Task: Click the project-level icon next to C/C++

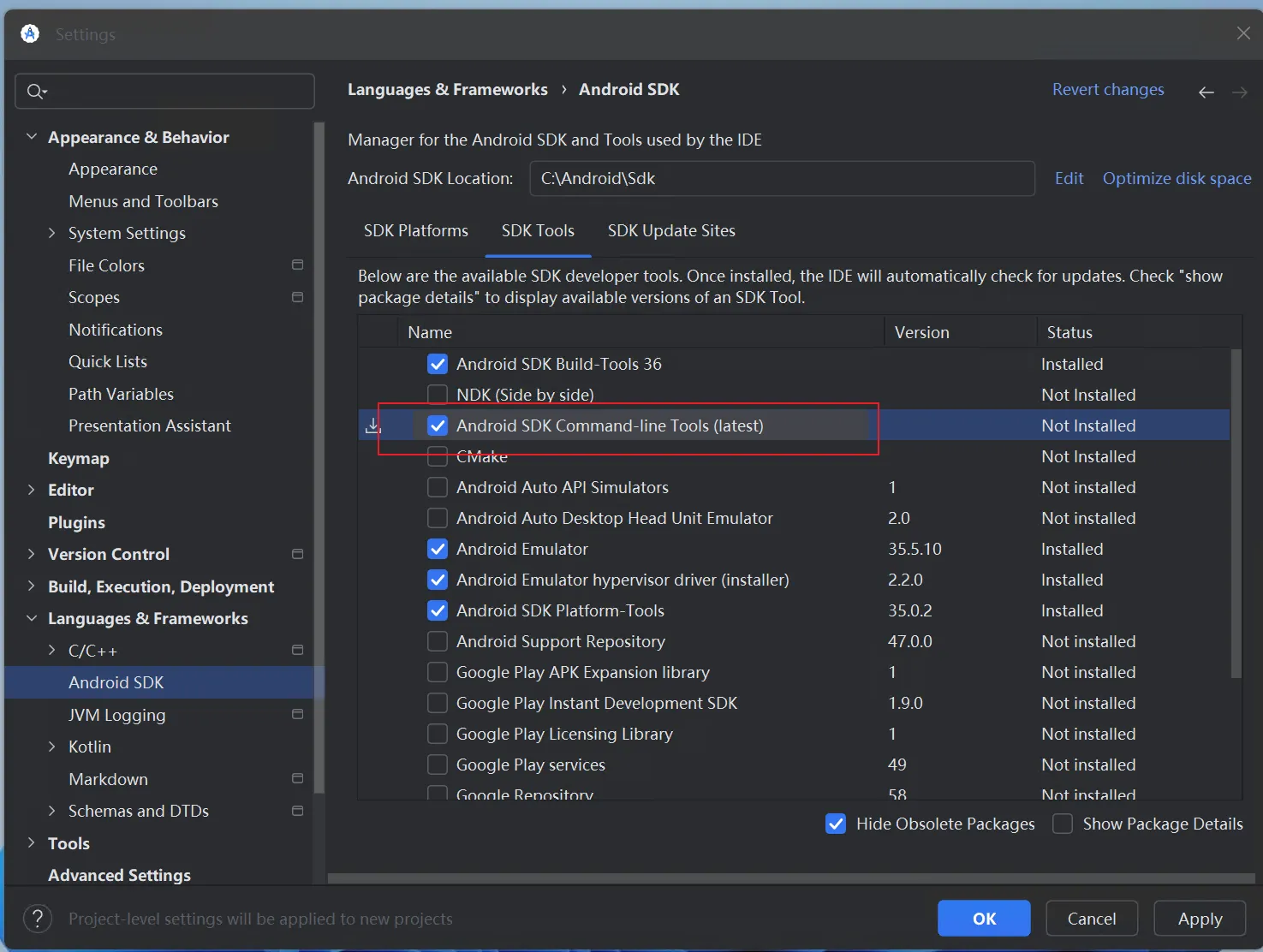Action: pyautogui.click(x=297, y=650)
